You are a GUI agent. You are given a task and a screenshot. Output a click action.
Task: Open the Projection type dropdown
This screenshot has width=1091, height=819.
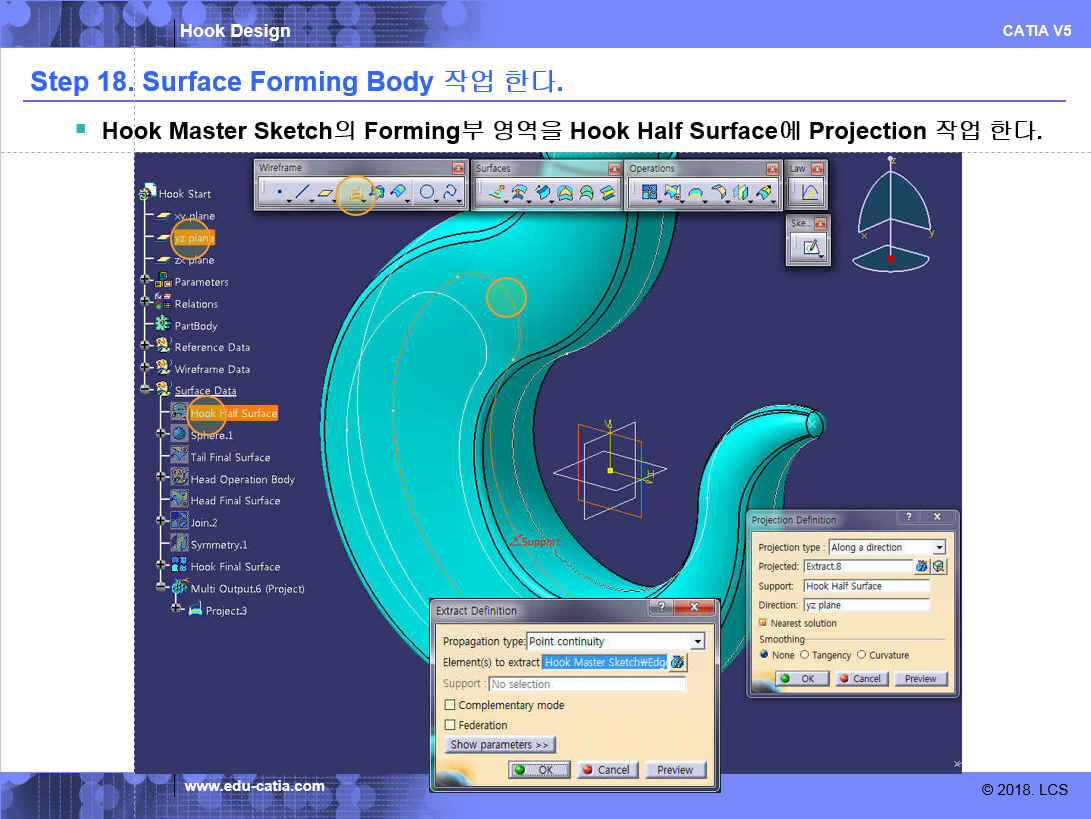pos(938,548)
